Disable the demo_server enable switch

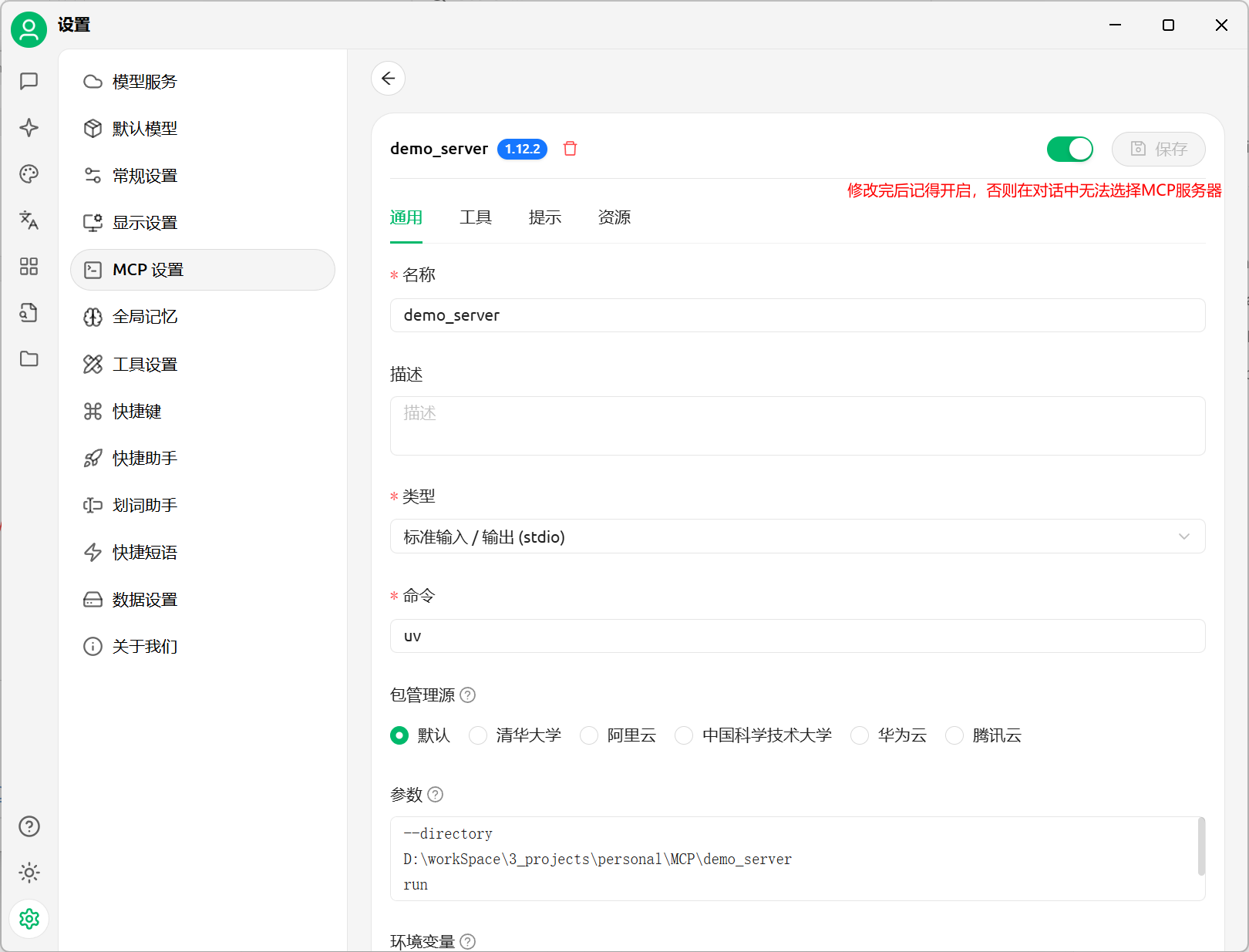coord(1069,149)
